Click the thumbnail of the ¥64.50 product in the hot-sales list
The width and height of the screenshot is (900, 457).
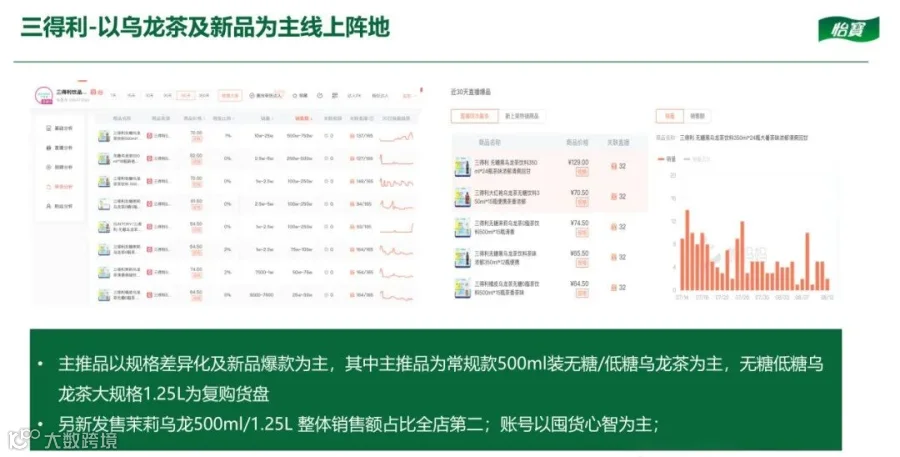point(463,288)
